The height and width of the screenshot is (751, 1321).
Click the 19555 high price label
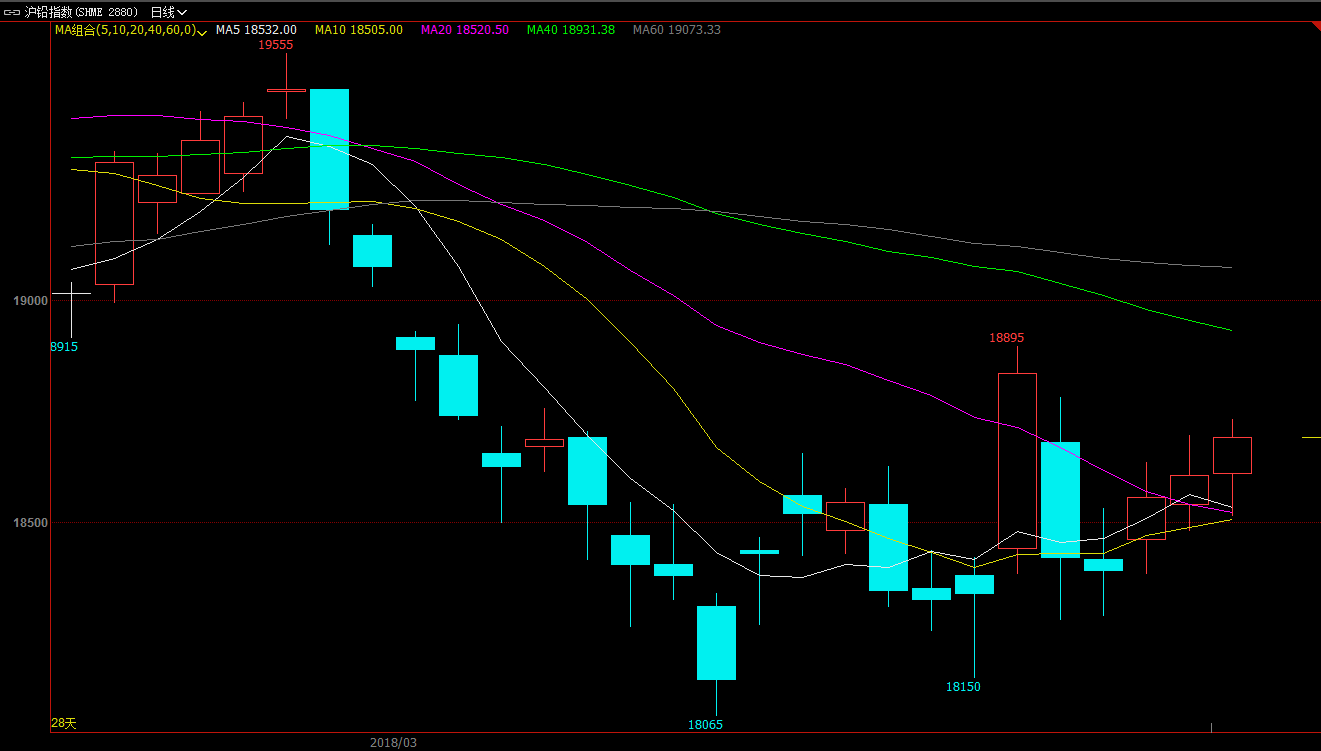[276, 45]
